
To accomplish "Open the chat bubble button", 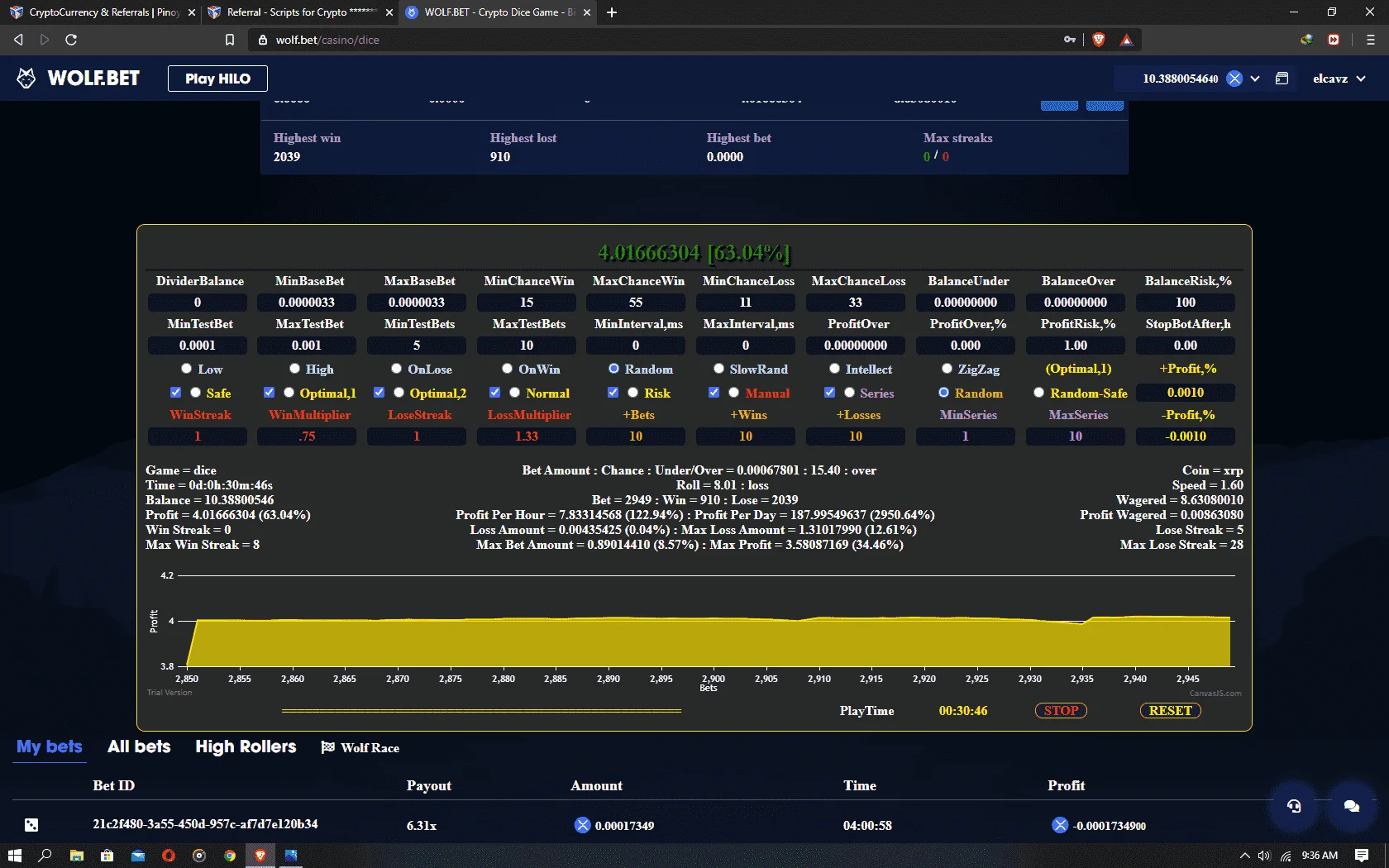I will pyautogui.click(x=1352, y=806).
